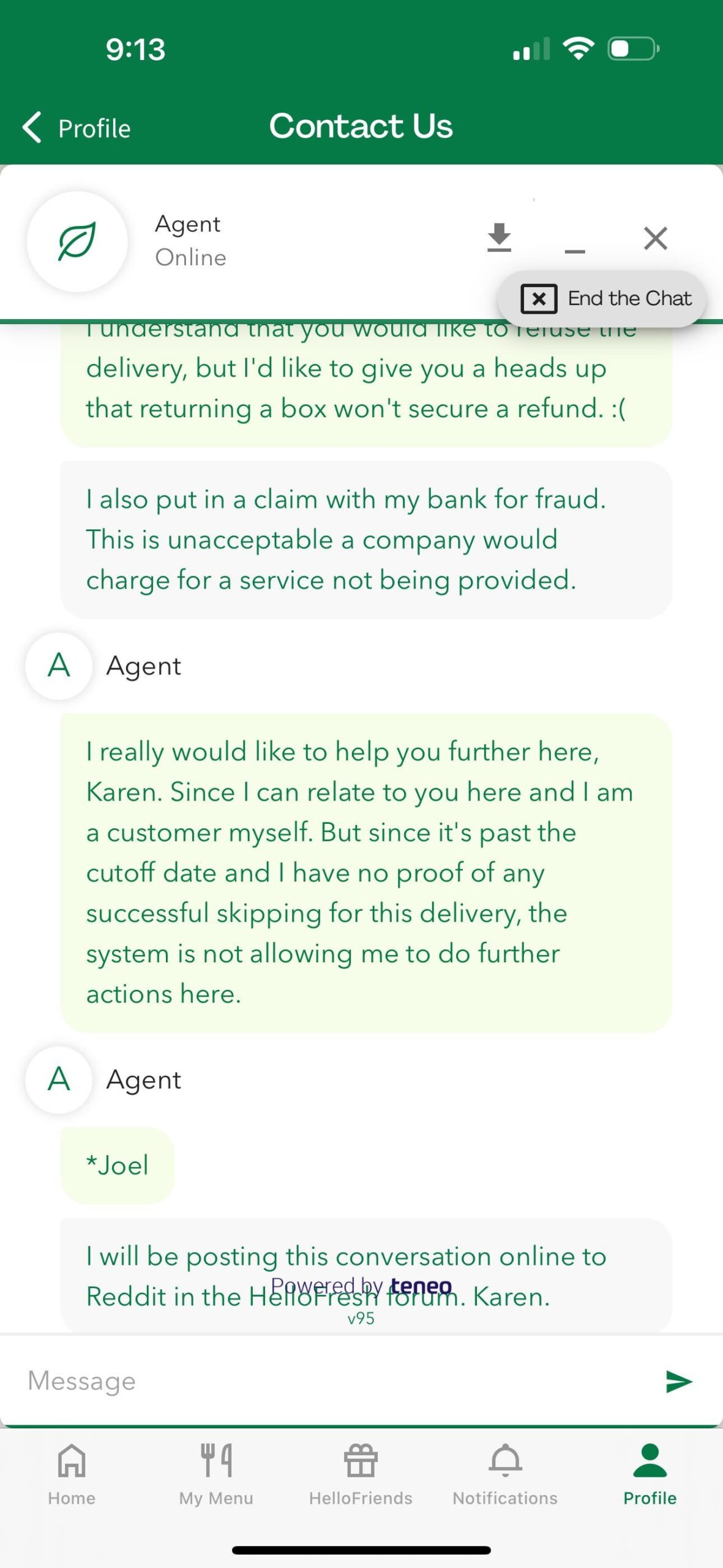Tap the '*Joel' message bubble
The image size is (723, 1568).
pos(118,1165)
